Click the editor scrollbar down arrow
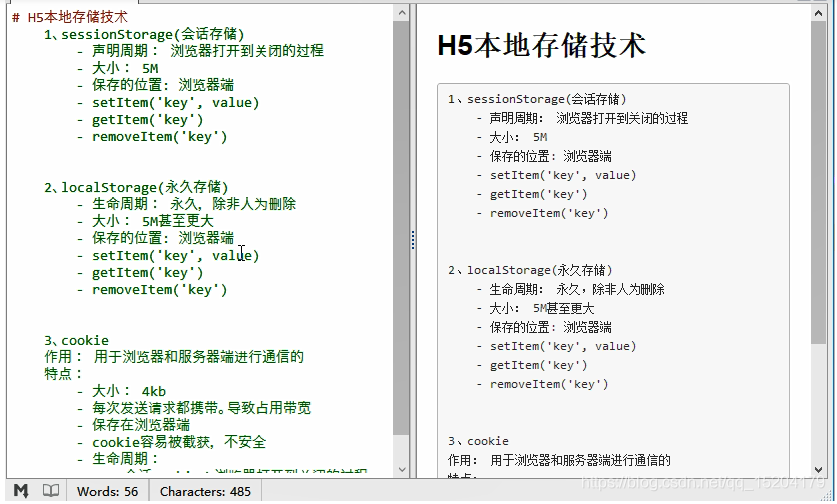 point(402,470)
